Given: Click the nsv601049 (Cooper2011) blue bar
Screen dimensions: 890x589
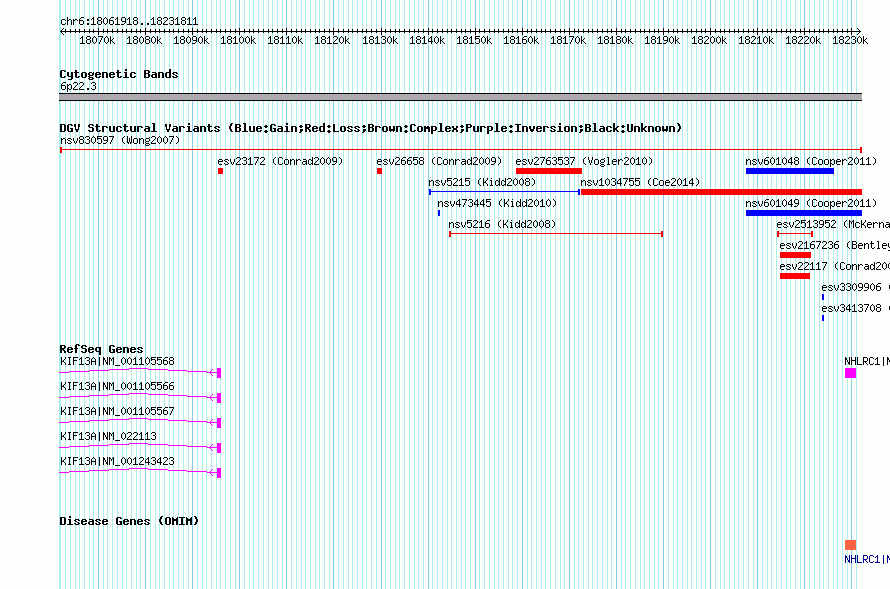Looking at the screenshot, I should coord(804,213).
